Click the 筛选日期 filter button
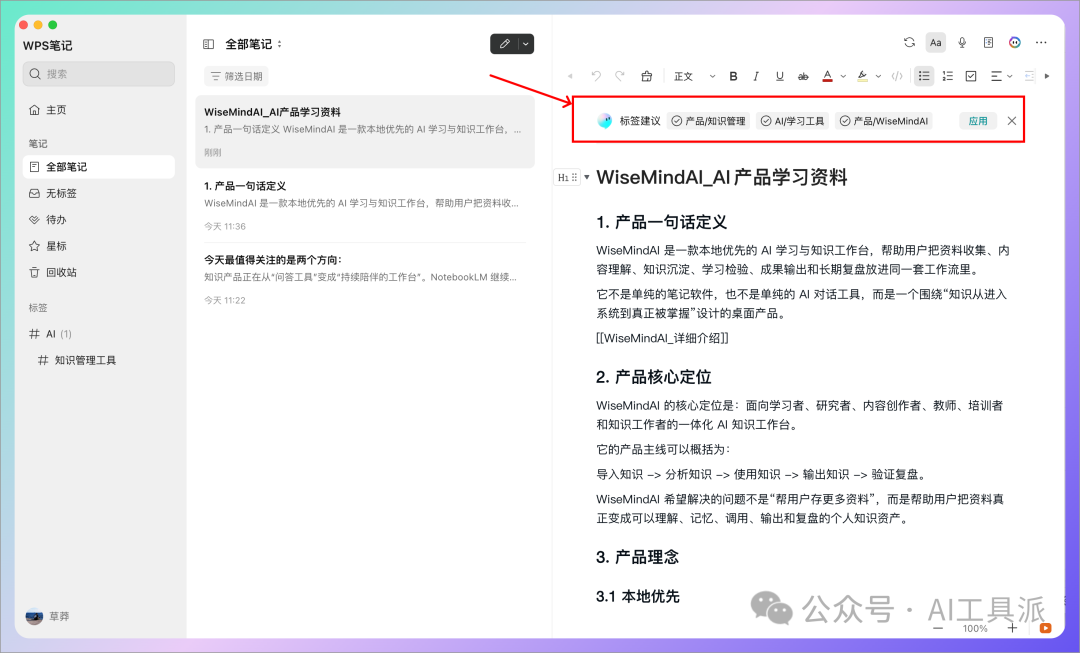The height and width of the screenshot is (653, 1080). click(236, 76)
